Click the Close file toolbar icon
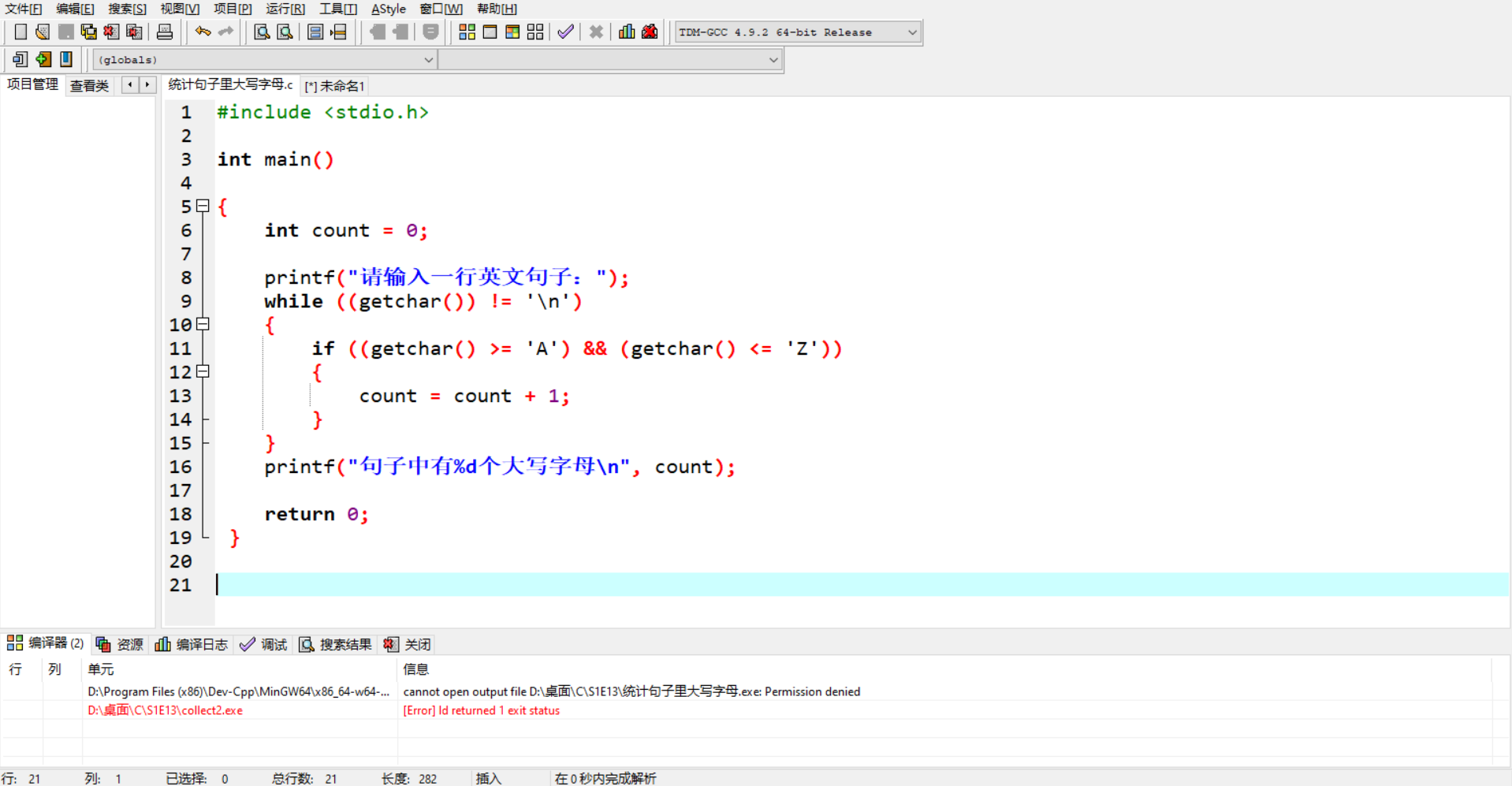This screenshot has height=786, width=1512. tap(111, 32)
